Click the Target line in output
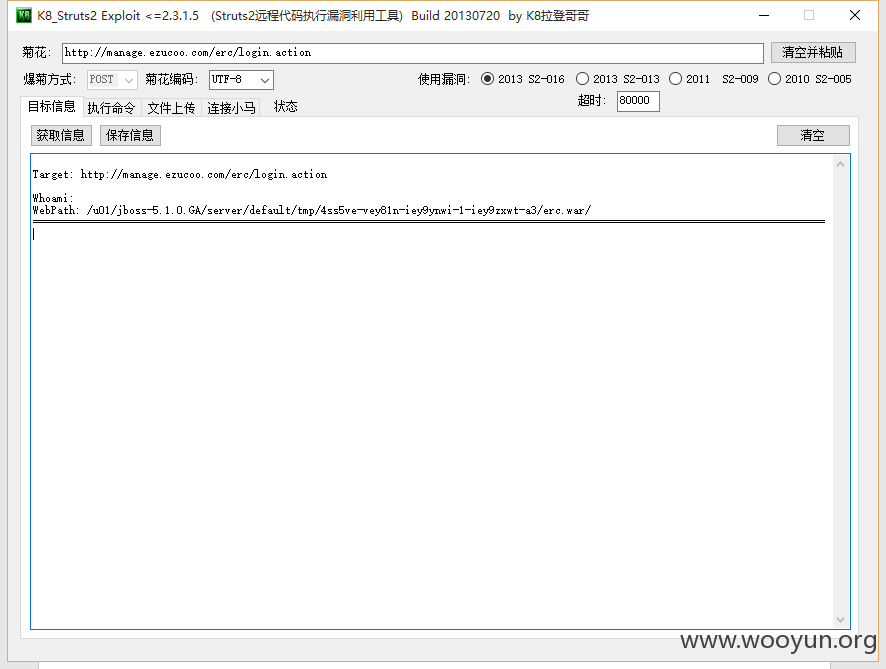886x669 pixels. click(180, 175)
